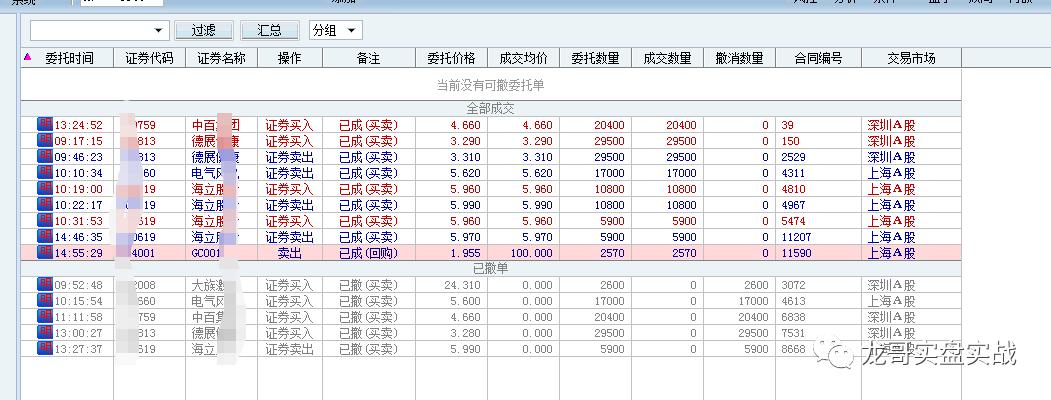Open the empty filter combo box
The image size is (1051, 400).
tap(99, 30)
